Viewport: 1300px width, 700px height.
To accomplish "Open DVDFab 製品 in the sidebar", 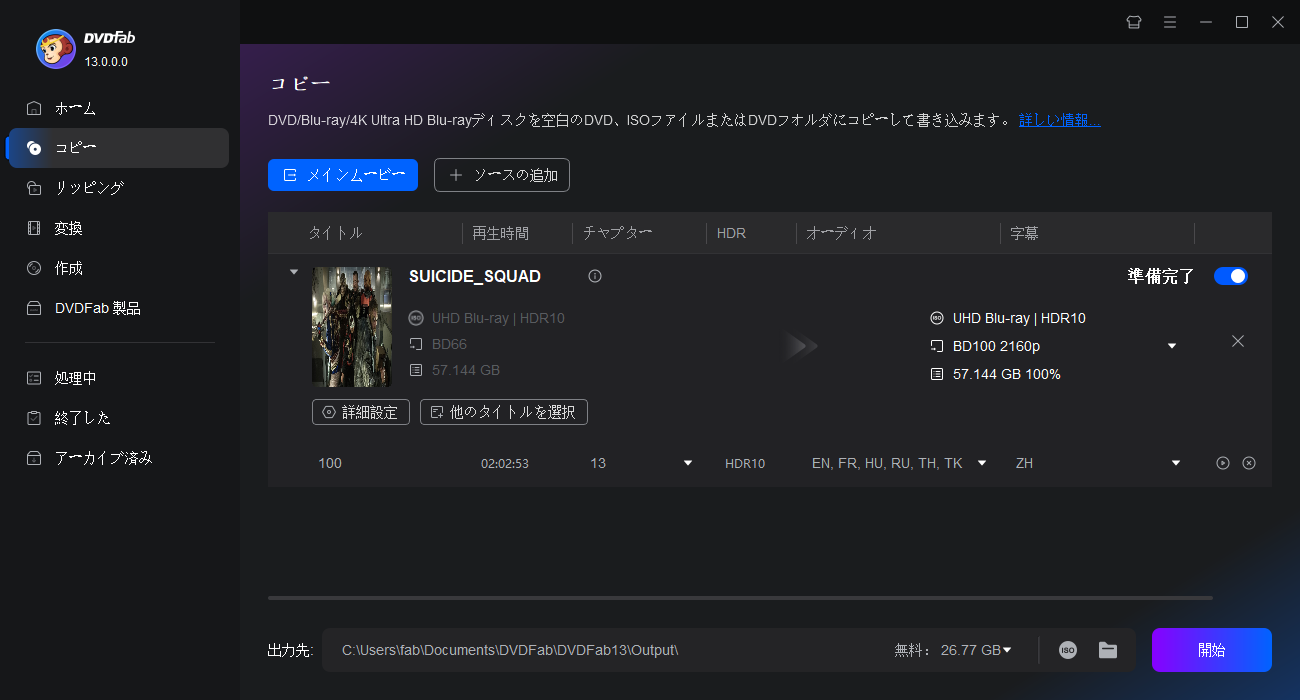I will [x=119, y=308].
